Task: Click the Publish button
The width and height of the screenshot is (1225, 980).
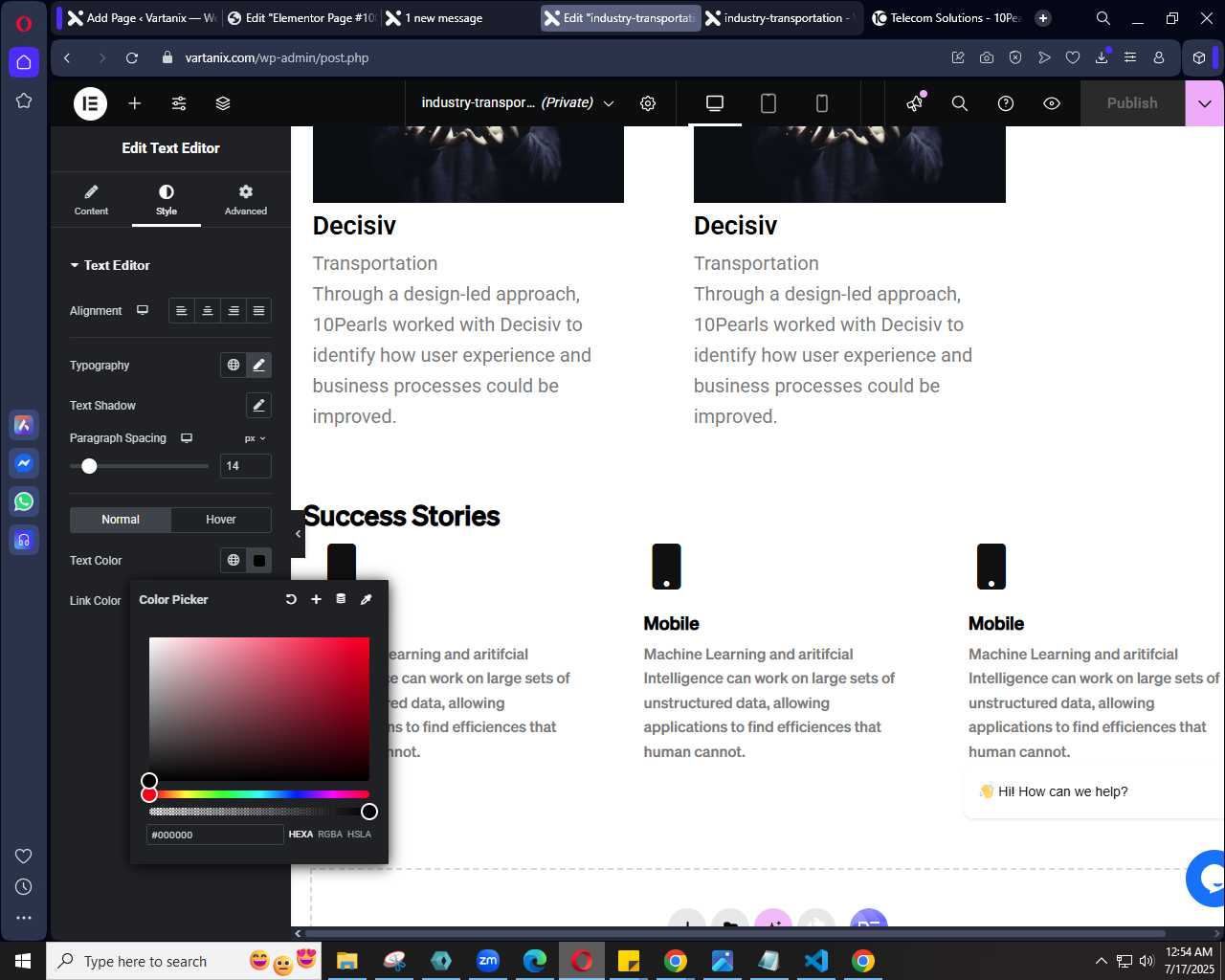Action: click(1132, 103)
